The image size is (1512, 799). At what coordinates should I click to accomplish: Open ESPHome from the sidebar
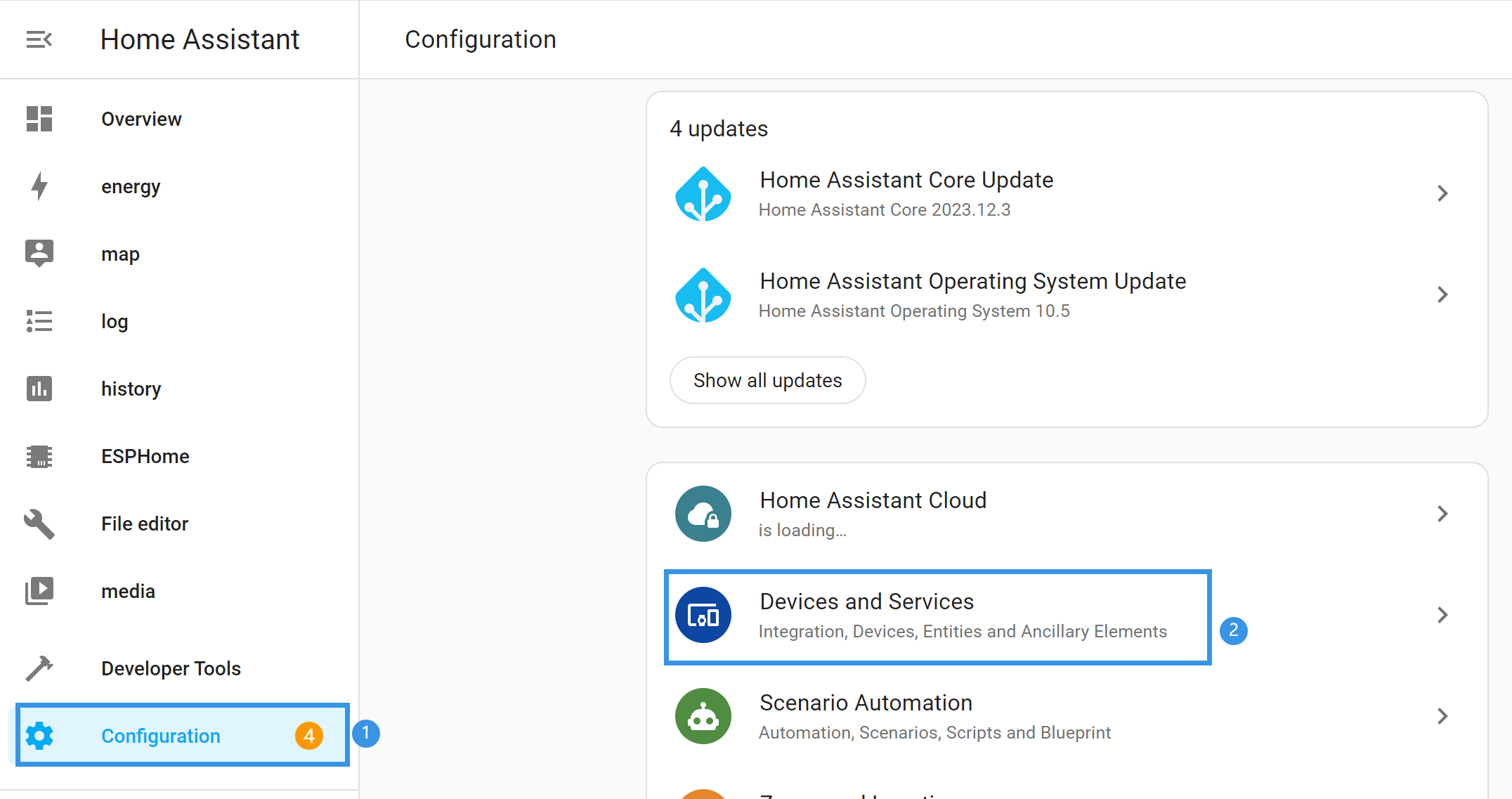179,456
